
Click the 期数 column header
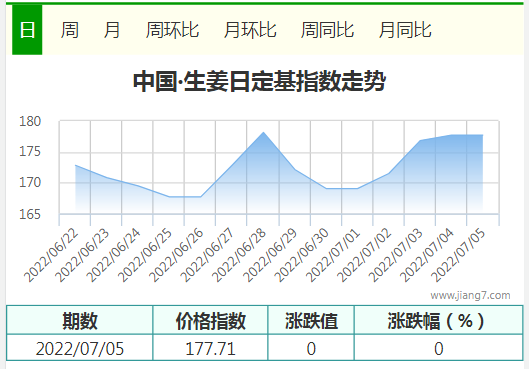click(x=80, y=320)
